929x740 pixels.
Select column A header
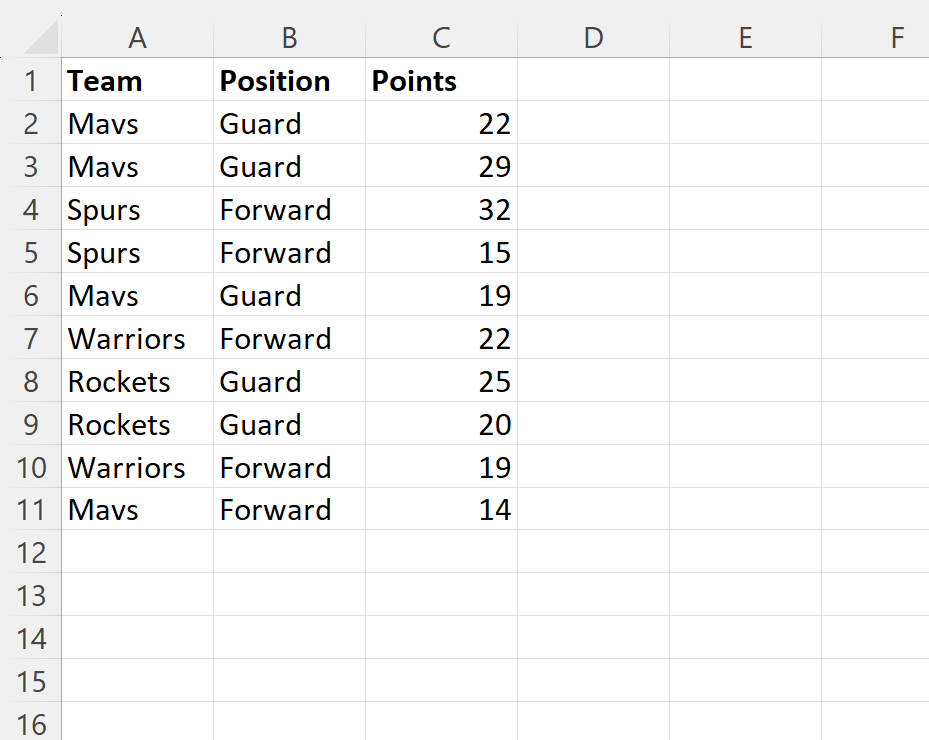[137, 38]
